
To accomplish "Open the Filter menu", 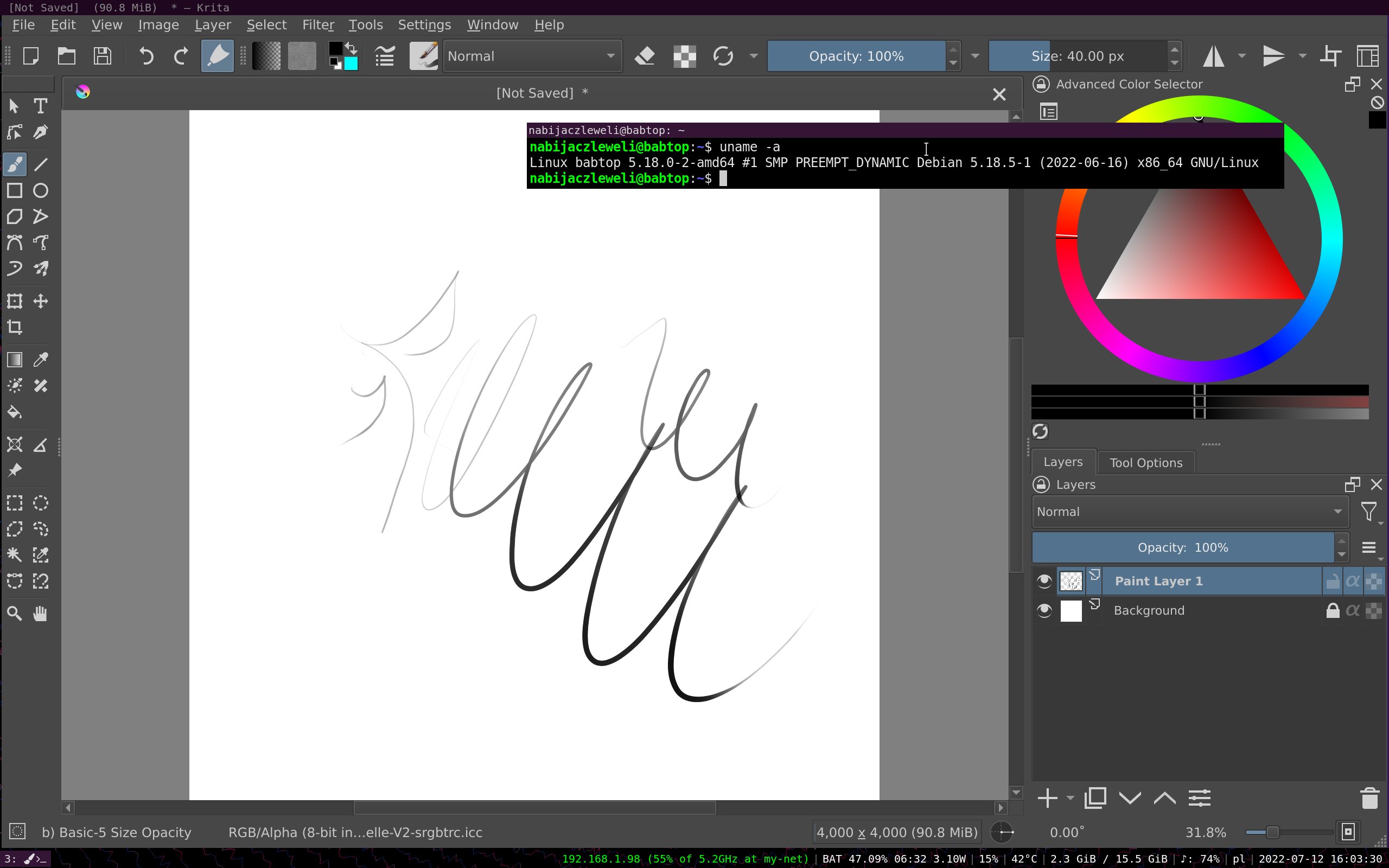I will (x=318, y=25).
